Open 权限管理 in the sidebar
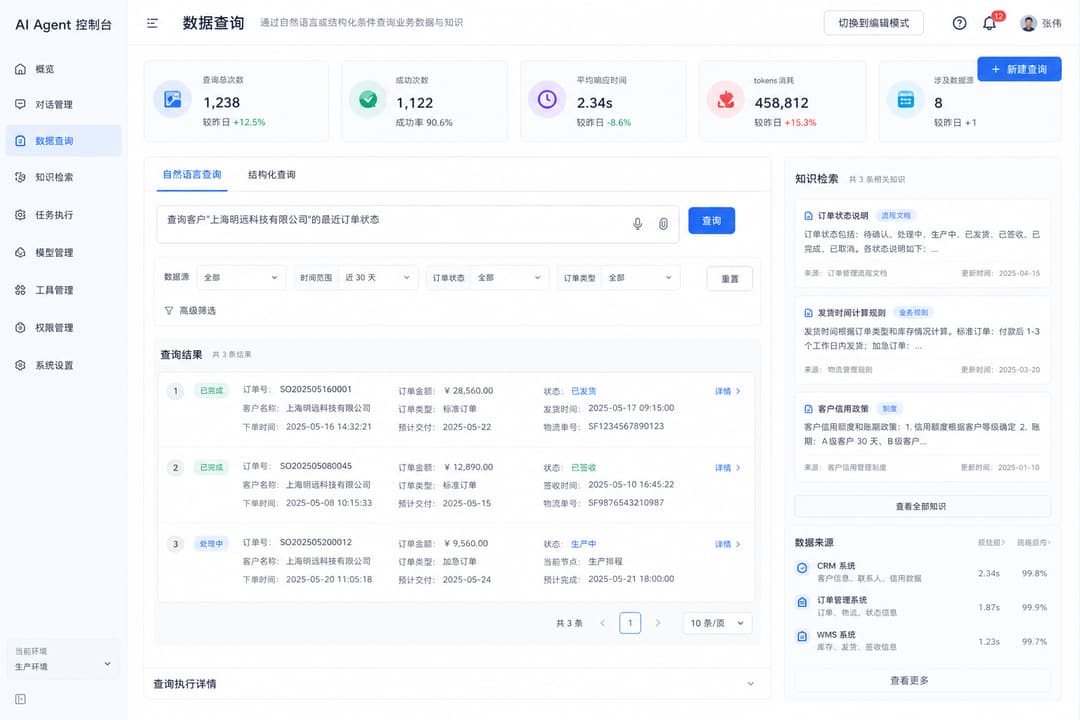Screen dimensions: 1080x720 click(63, 328)
